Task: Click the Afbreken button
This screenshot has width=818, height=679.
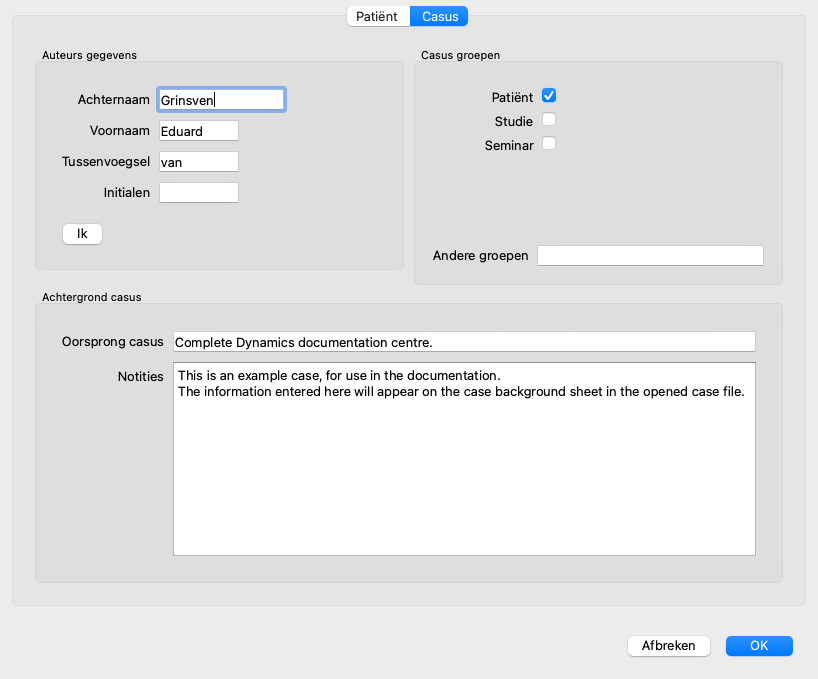Action: click(668, 646)
